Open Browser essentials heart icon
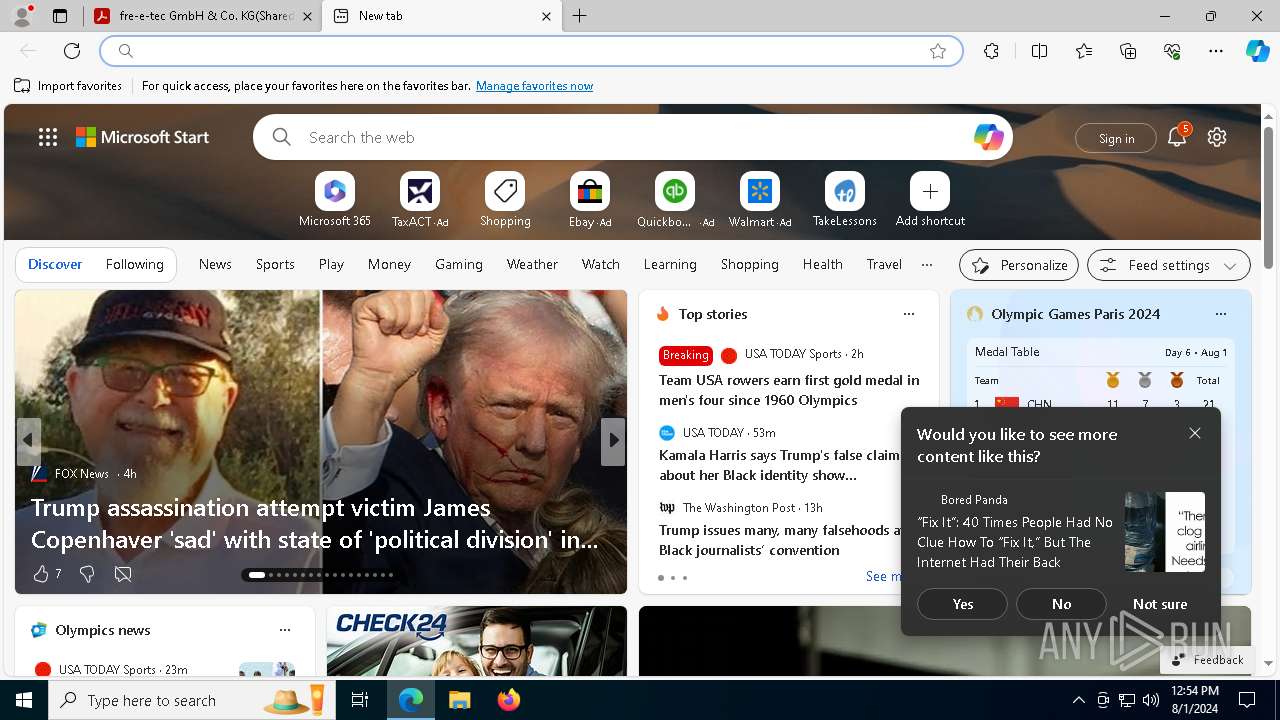 pos(1172,51)
